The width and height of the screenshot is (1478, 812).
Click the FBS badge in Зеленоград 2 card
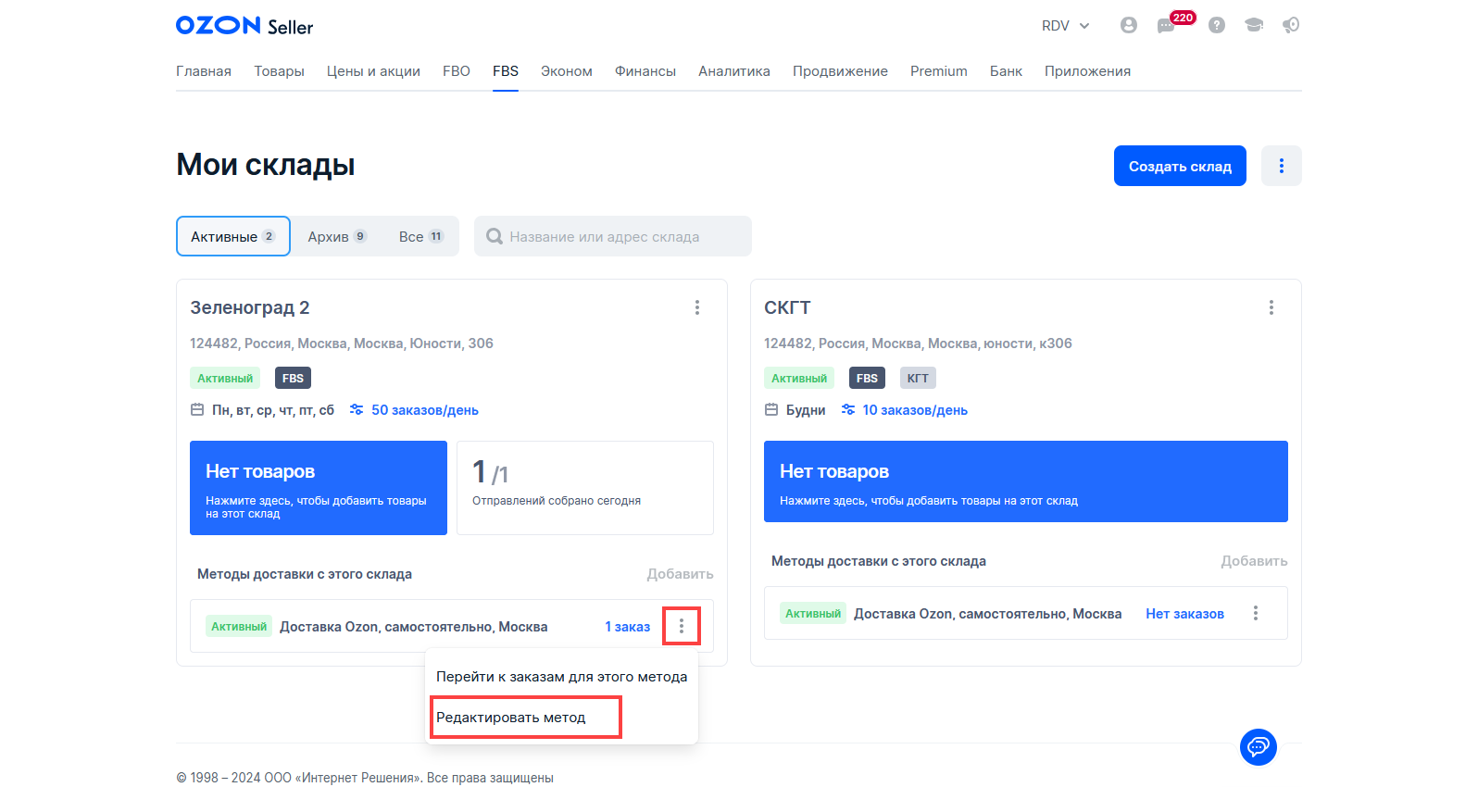coord(293,378)
